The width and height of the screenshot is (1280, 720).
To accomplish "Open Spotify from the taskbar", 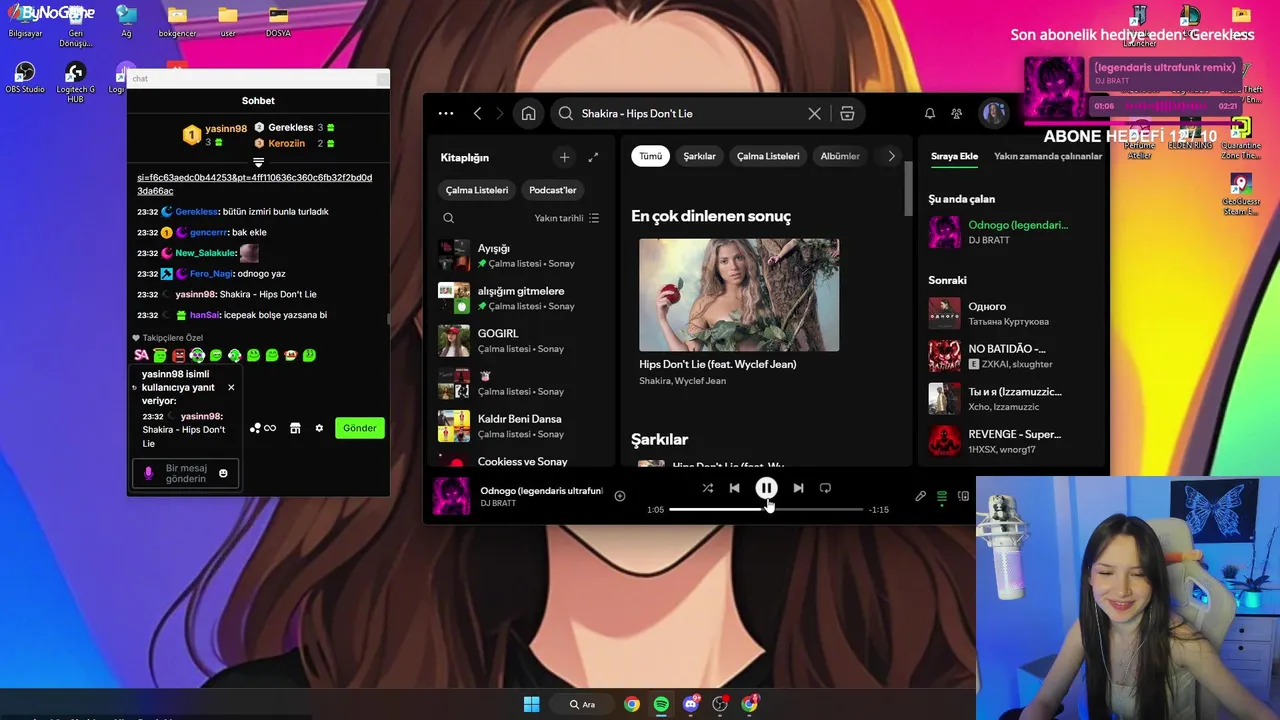I will (x=661, y=704).
